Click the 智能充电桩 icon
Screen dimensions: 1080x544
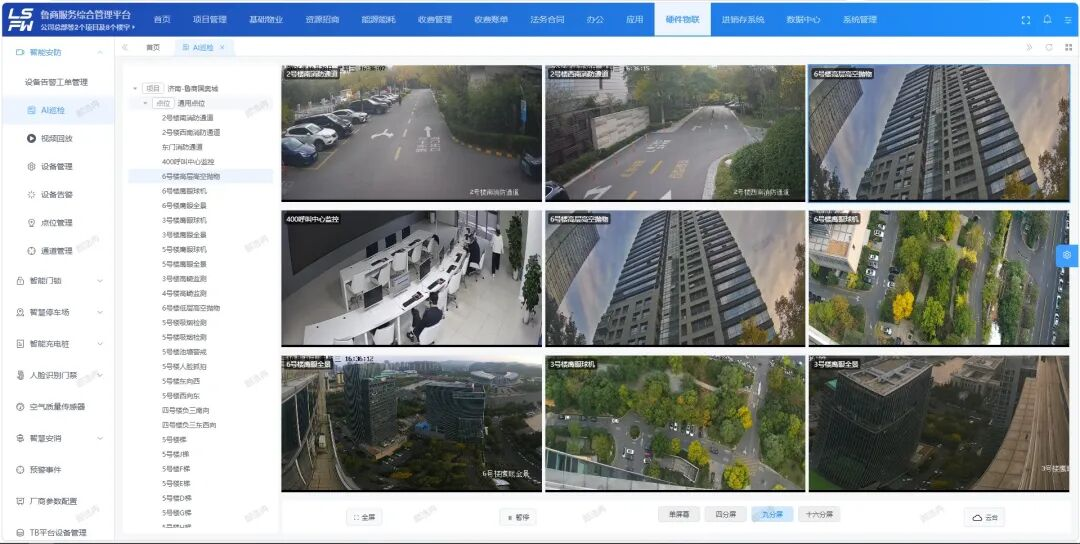(20, 344)
